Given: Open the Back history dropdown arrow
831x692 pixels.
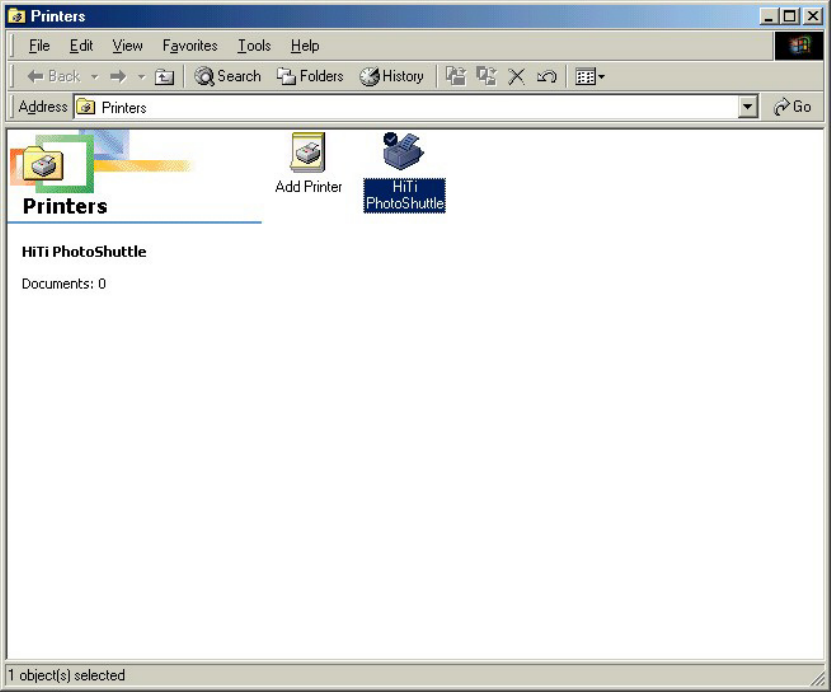Looking at the screenshot, I should click(x=95, y=76).
